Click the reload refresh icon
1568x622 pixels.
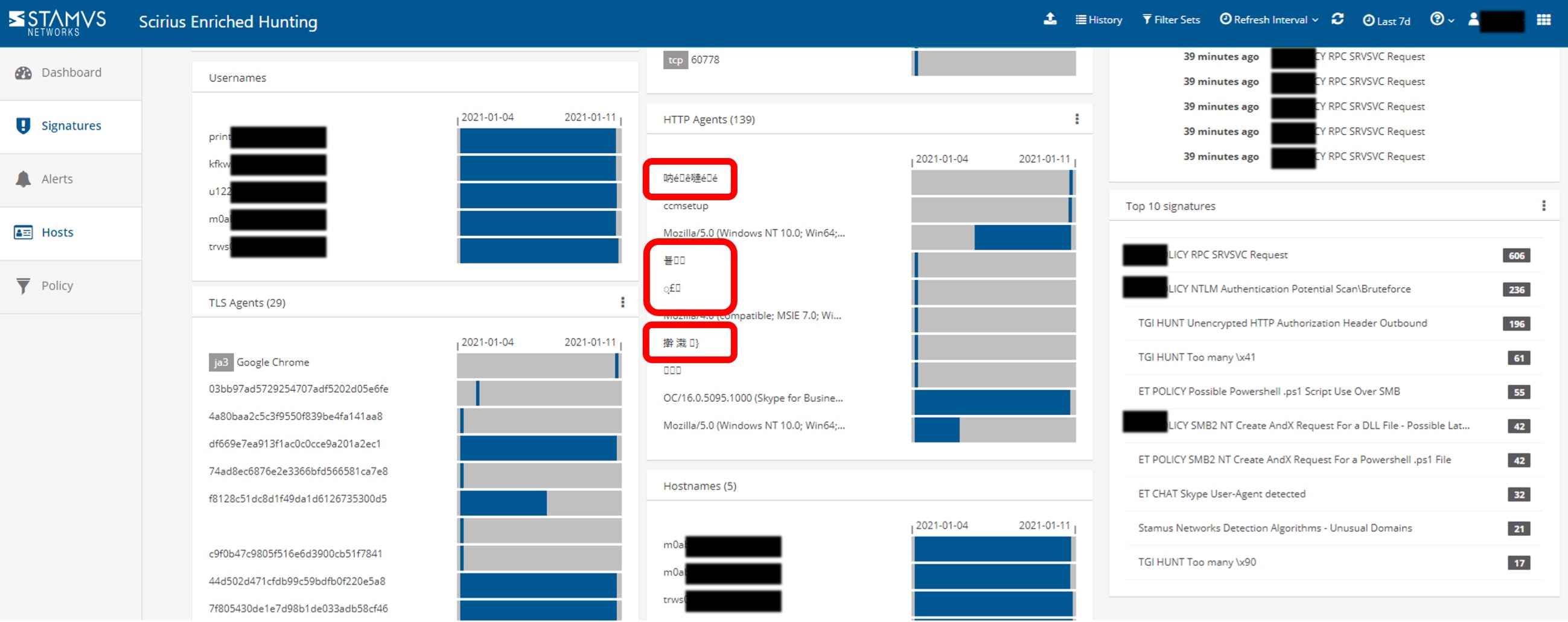[x=1337, y=19]
